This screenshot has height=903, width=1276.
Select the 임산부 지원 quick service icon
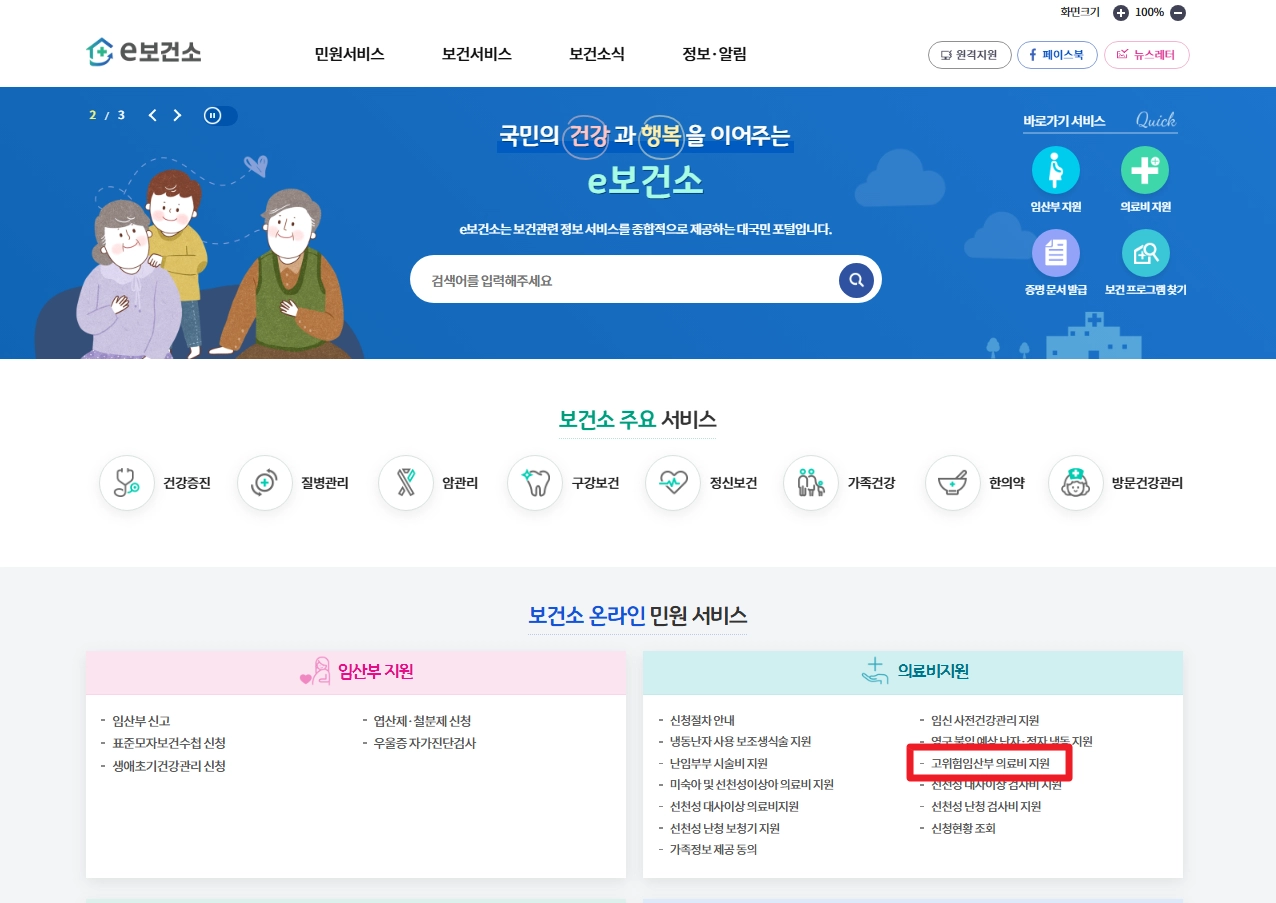[1056, 172]
